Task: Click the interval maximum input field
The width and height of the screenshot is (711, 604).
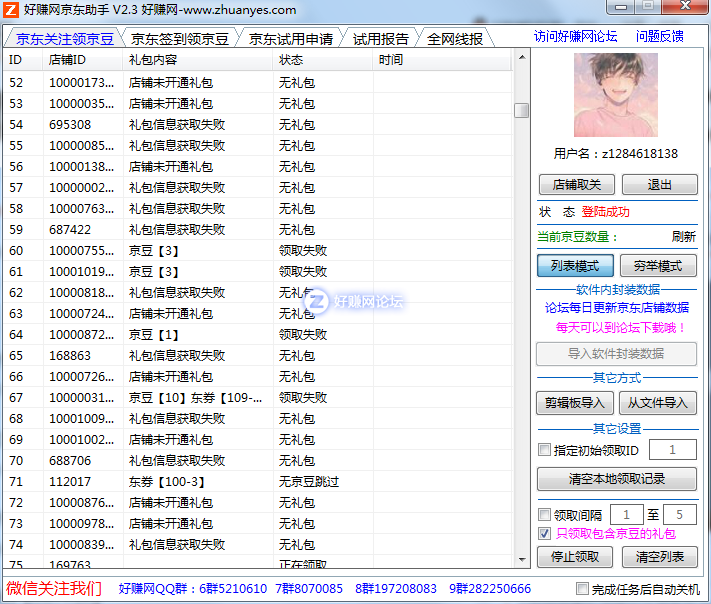Action: pos(679,515)
